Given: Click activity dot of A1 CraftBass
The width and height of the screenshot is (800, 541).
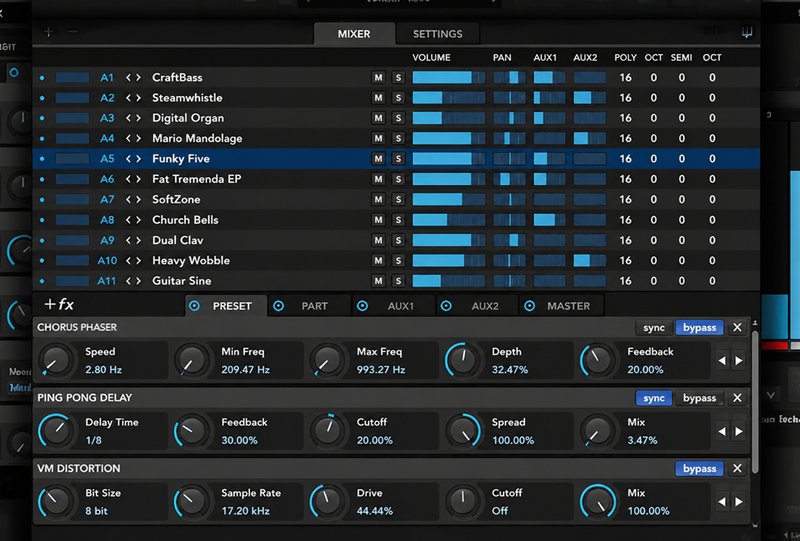Looking at the screenshot, I should [x=42, y=78].
